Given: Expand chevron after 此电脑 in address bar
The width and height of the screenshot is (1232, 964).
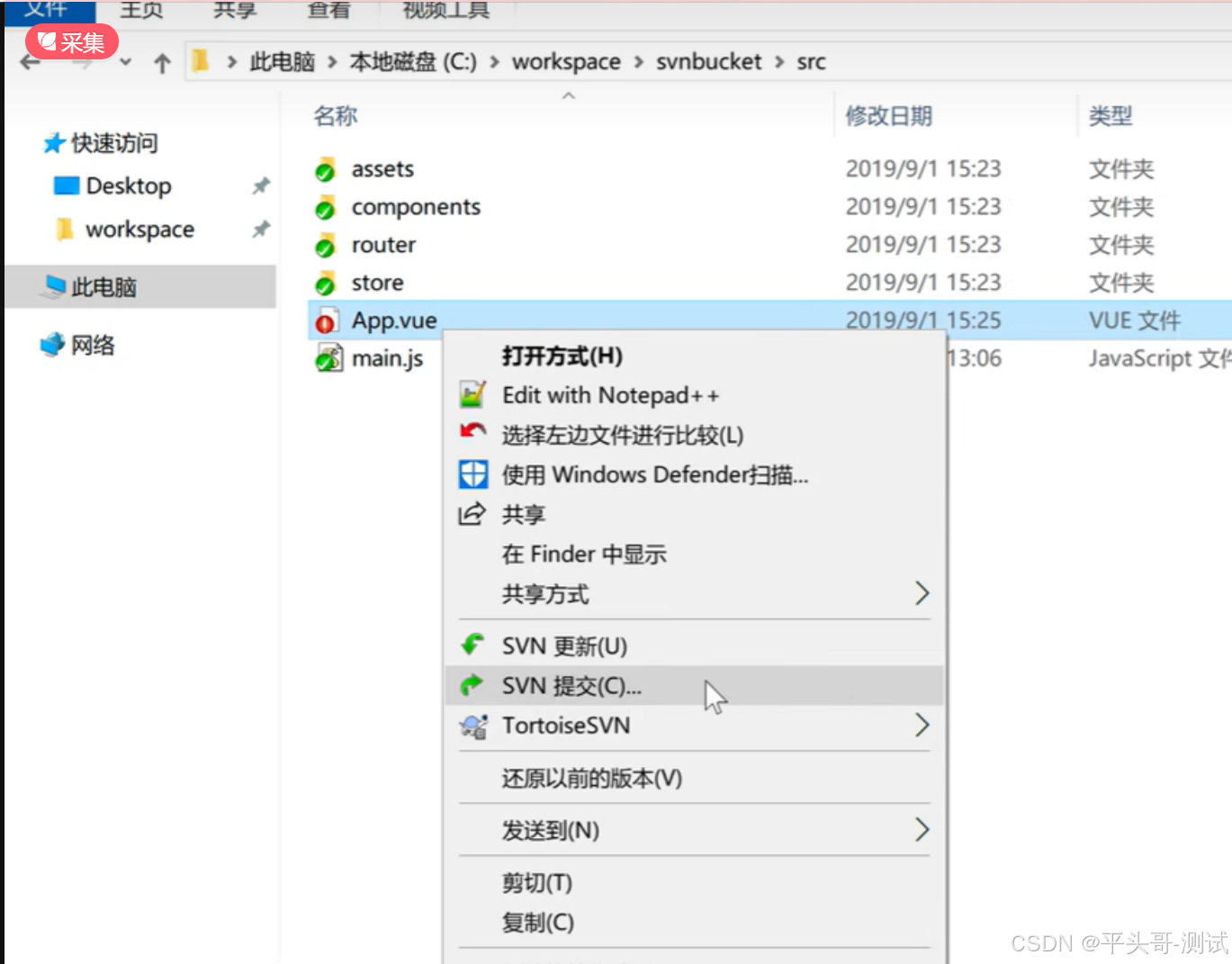Looking at the screenshot, I should click(x=332, y=62).
